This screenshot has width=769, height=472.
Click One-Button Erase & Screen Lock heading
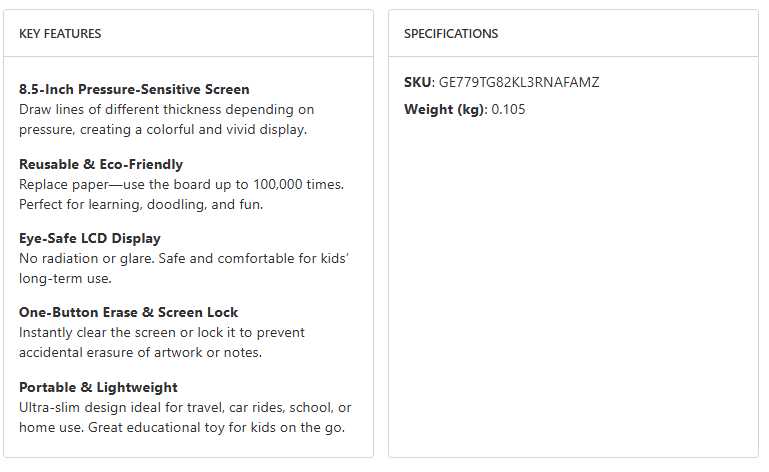point(129,312)
